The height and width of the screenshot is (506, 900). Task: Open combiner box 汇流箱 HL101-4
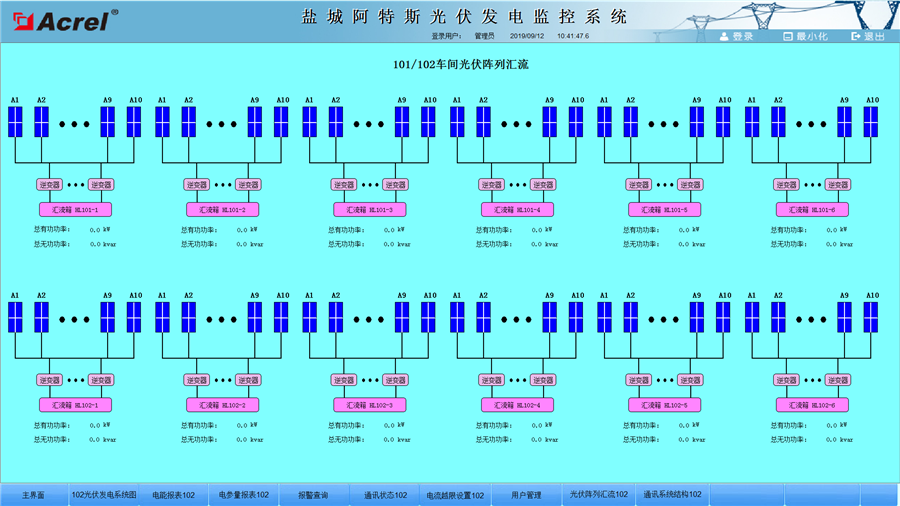tap(517, 209)
